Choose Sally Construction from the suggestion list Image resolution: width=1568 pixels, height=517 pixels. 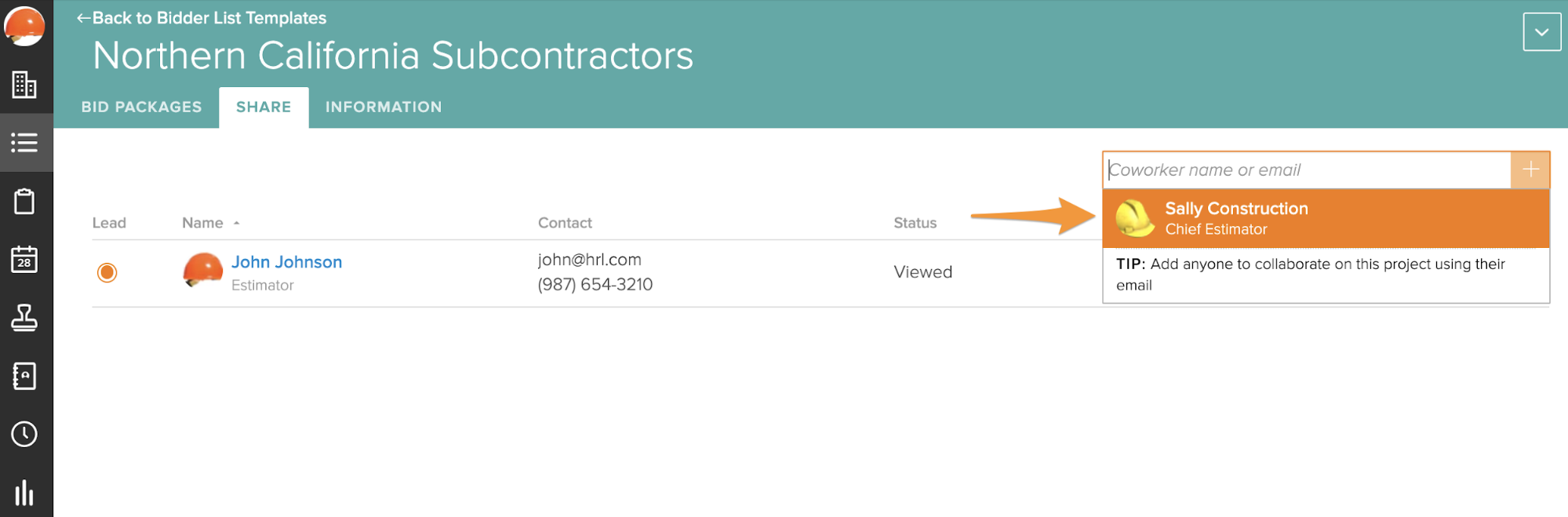coord(1326,218)
